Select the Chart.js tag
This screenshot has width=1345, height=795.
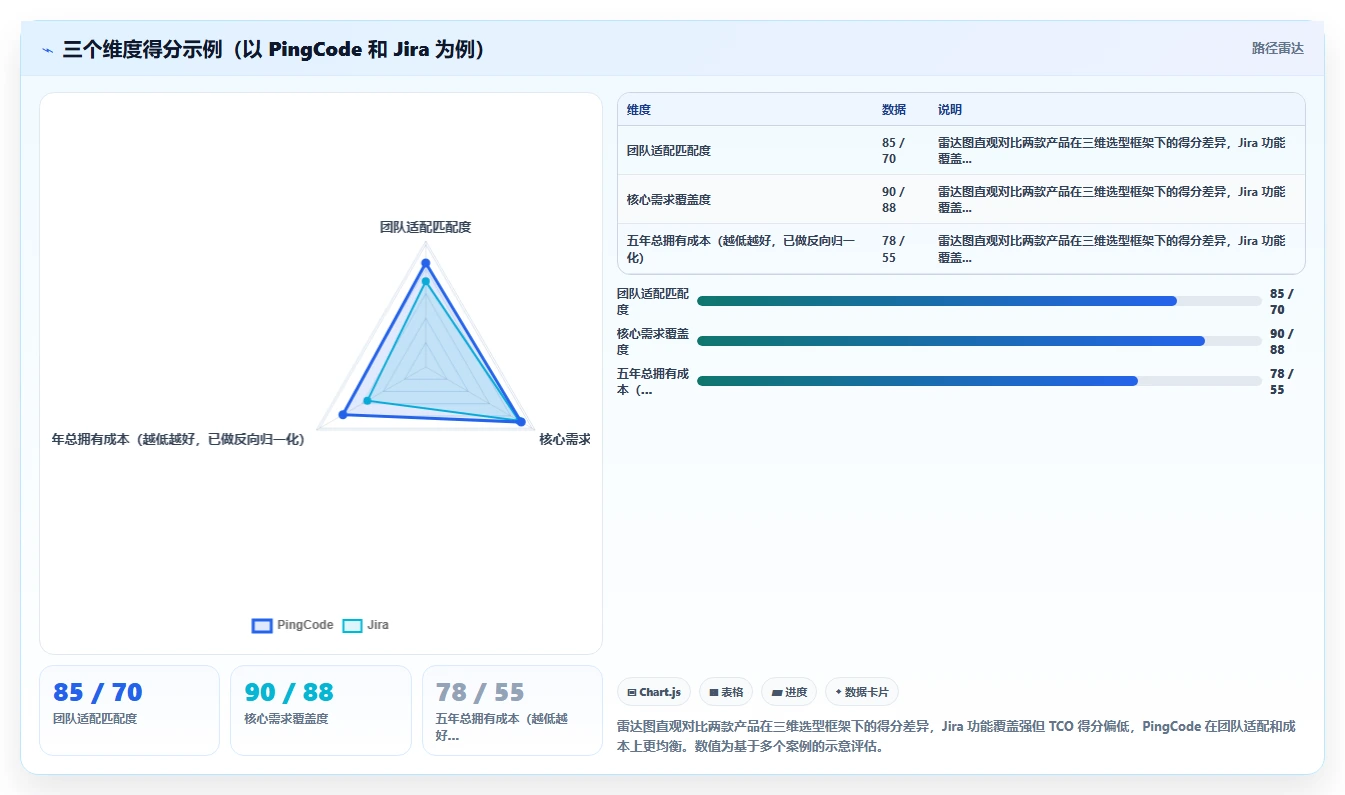tap(654, 692)
